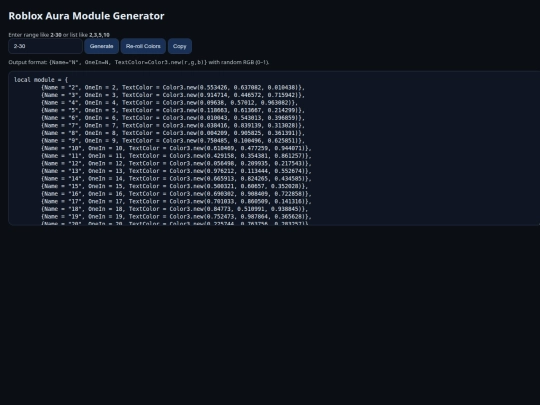Click the code line with Name = "8"
The image size is (540, 405).
173,133
